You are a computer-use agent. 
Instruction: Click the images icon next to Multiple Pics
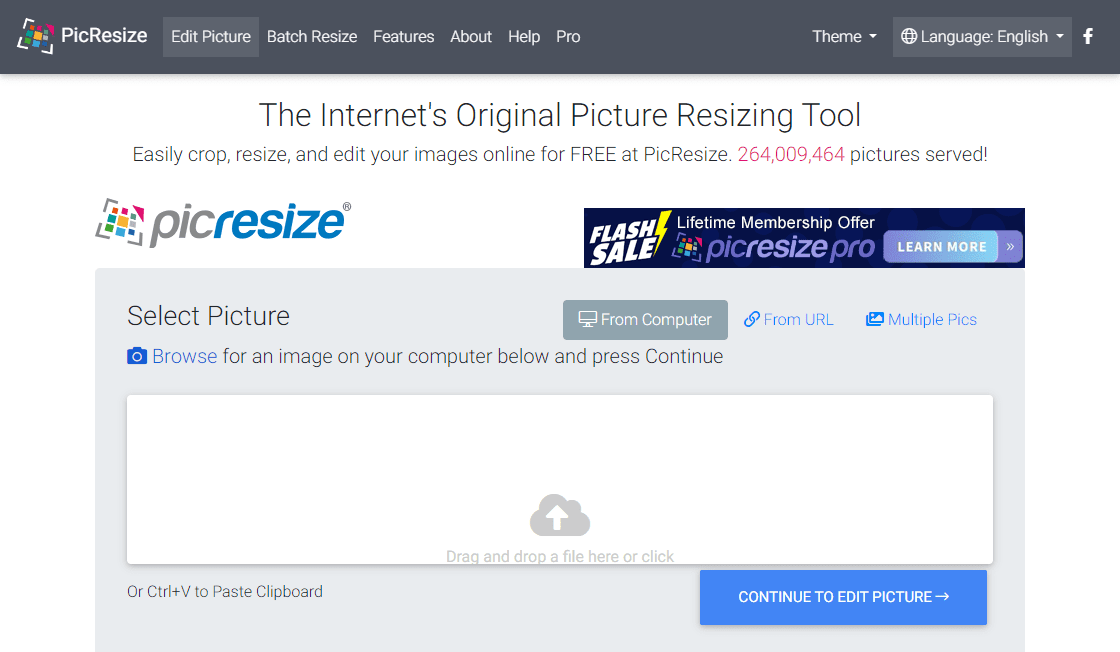[x=874, y=318]
